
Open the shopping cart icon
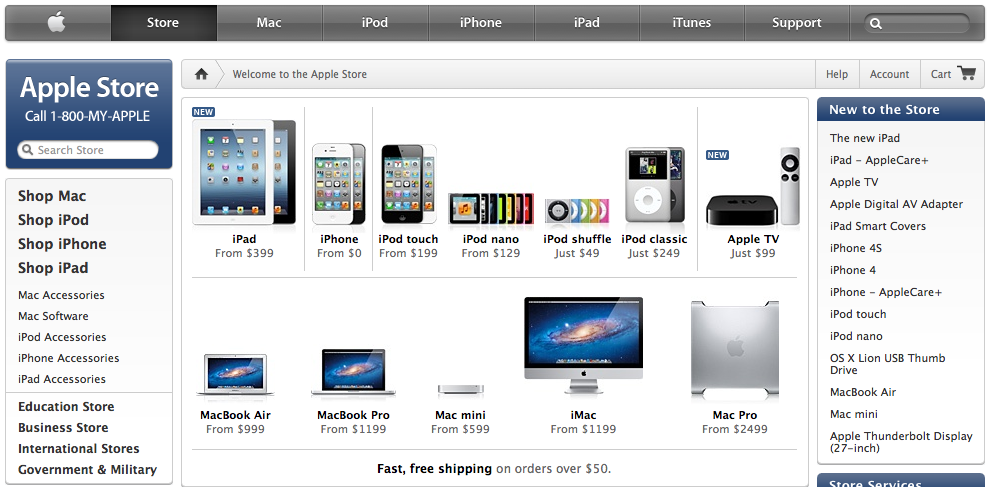[965, 74]
